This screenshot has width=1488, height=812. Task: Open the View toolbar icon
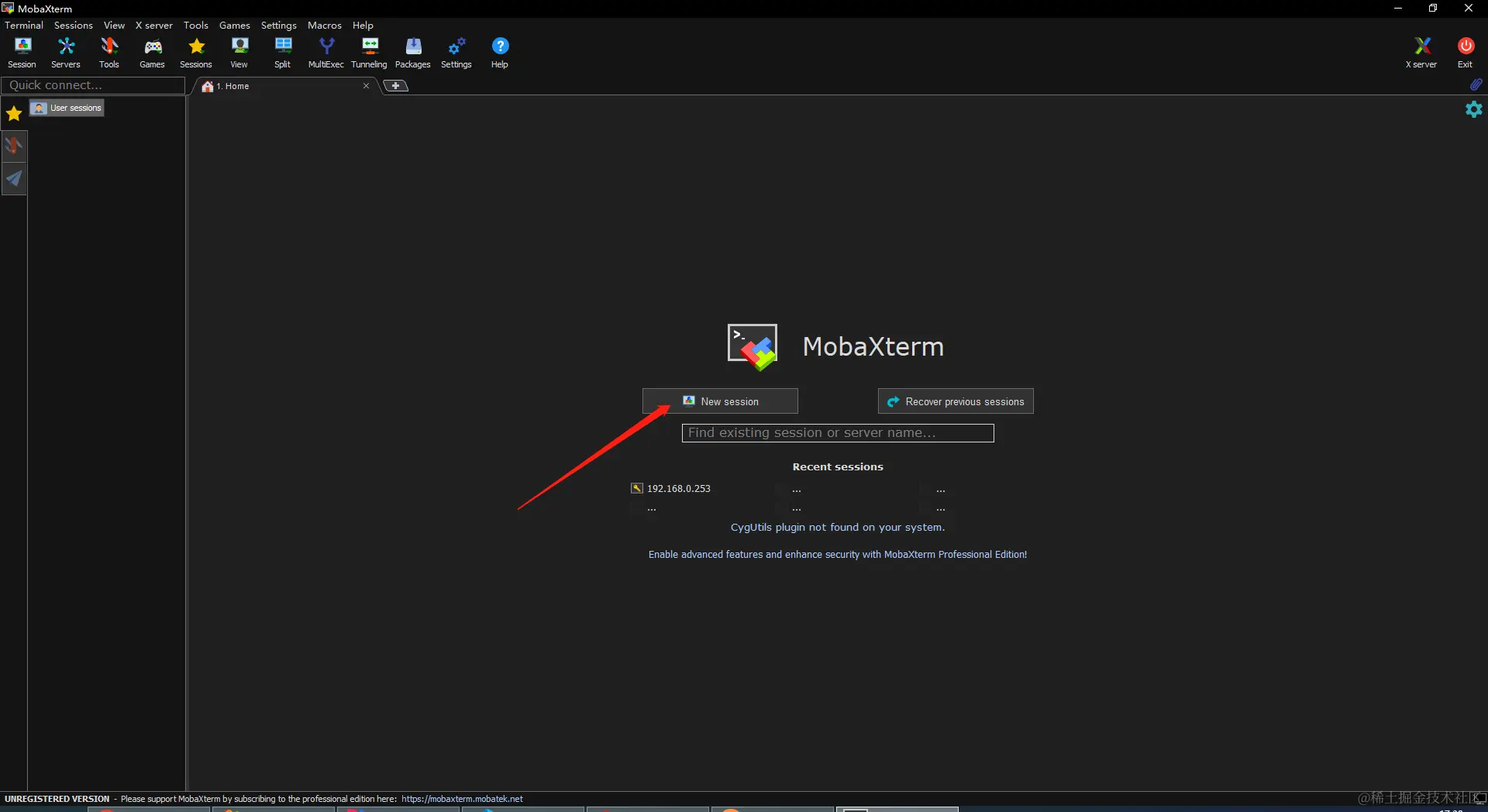pos(239,53)
